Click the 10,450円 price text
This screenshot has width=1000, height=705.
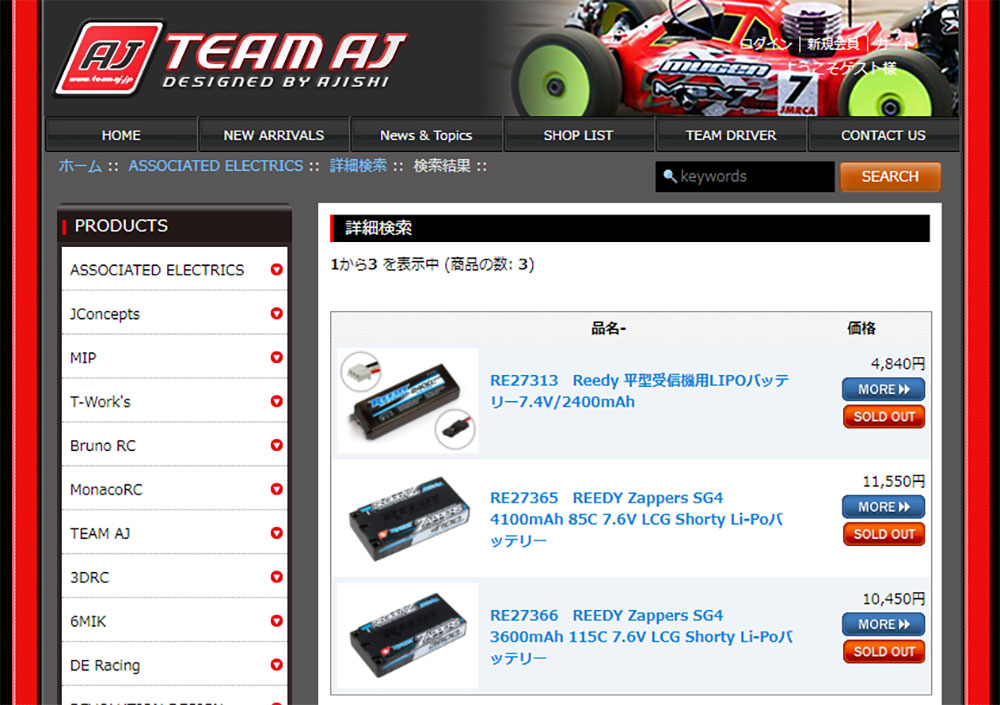(893, 598)
